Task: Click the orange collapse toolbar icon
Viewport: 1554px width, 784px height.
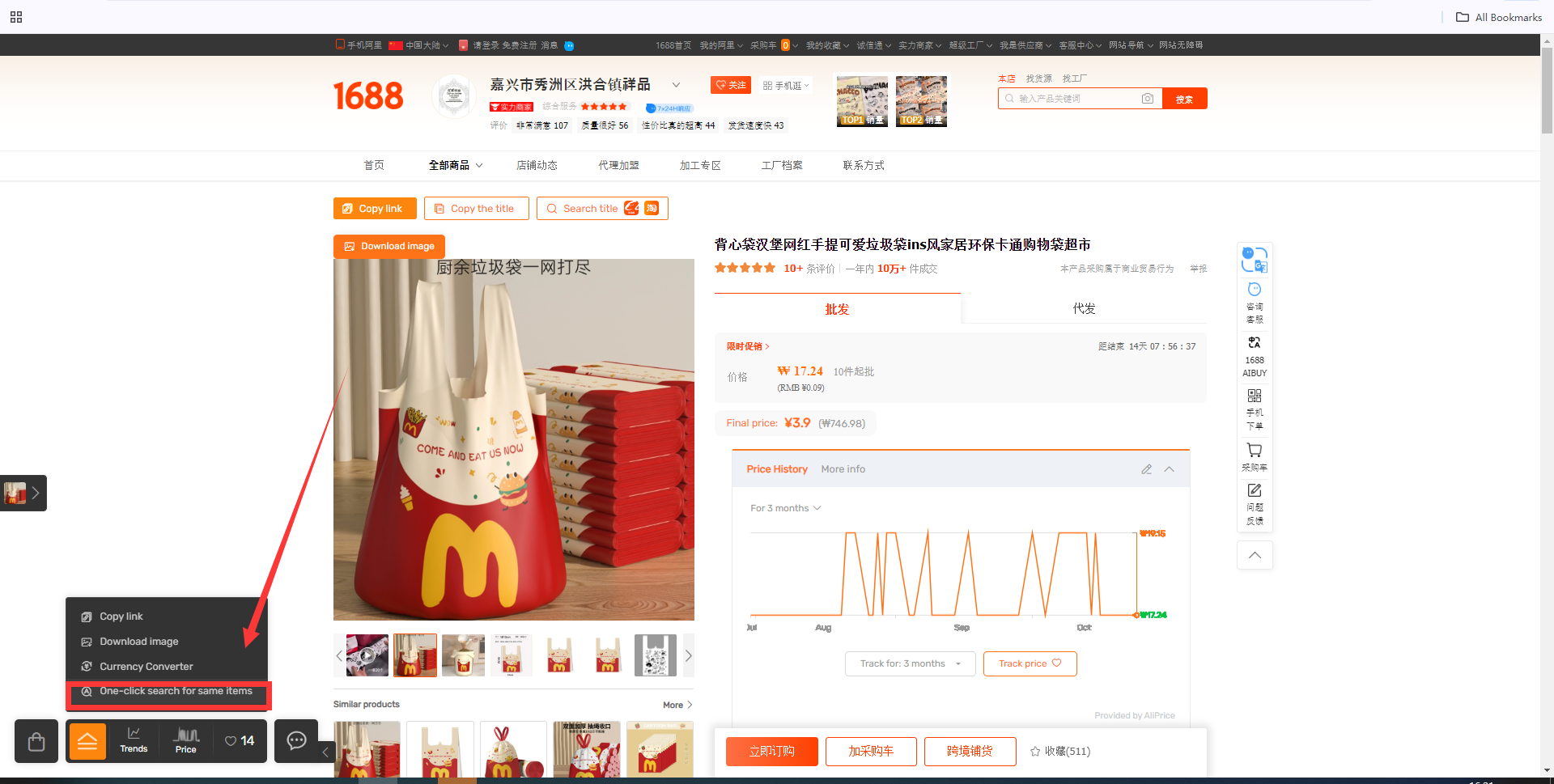Action: 87,741
